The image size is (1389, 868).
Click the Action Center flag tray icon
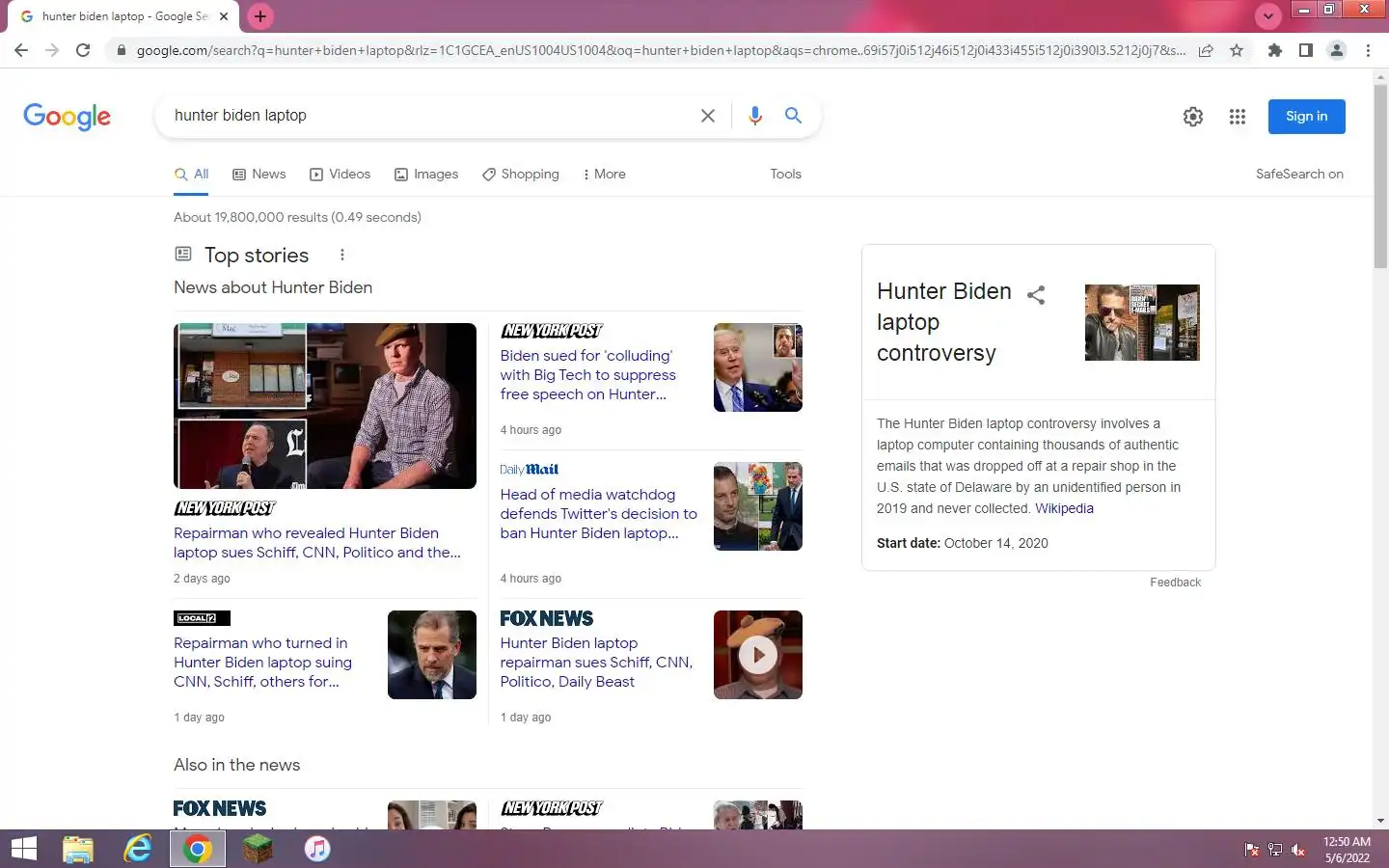[1252, 850]
